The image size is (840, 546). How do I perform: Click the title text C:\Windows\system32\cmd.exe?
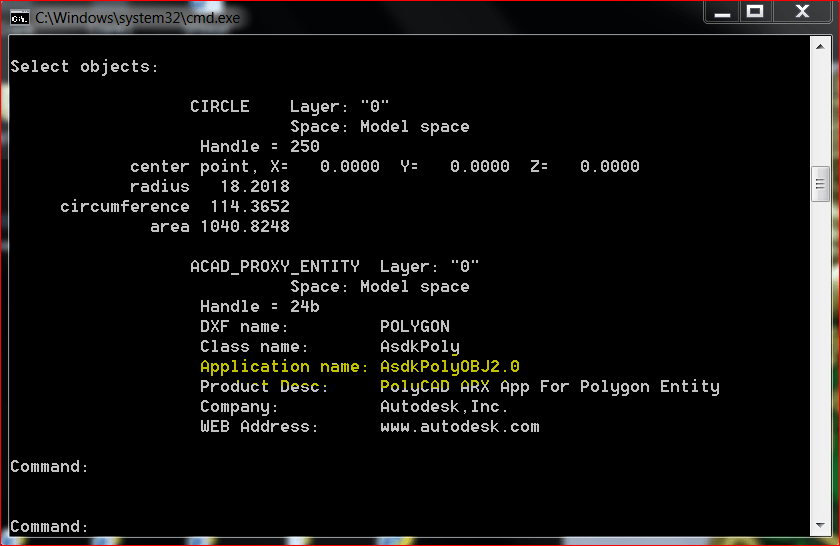tap(138, 18)
